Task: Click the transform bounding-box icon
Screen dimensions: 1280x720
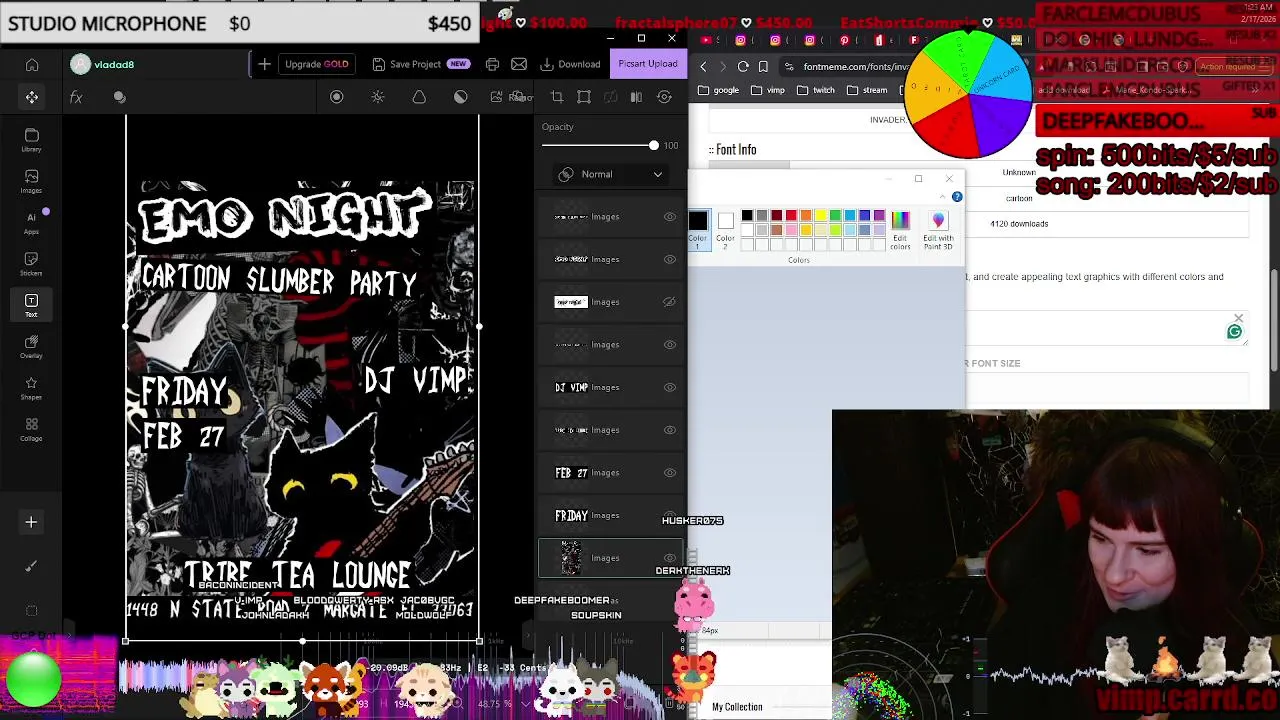Action: coord(584,97)
